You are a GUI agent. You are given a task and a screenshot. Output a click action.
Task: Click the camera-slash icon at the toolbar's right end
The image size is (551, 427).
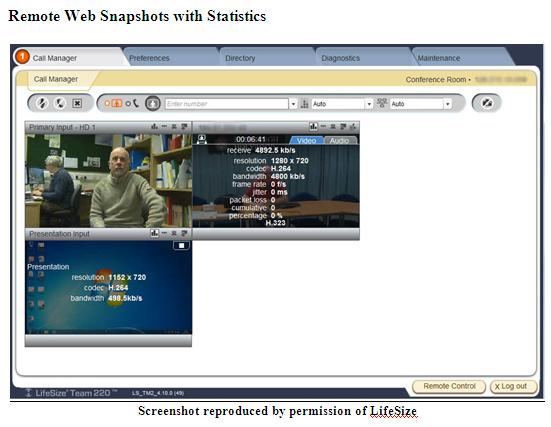[x=487, y=103]
